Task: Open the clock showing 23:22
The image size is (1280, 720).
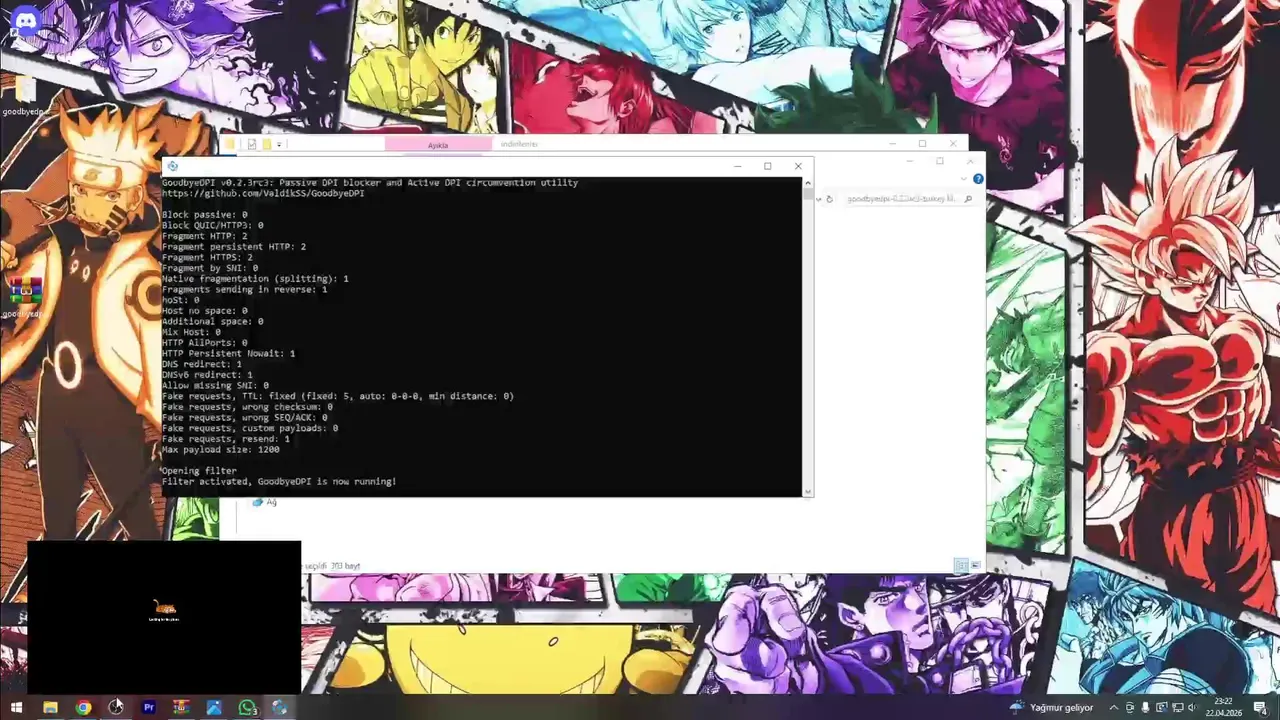Action: point(1223,707)
